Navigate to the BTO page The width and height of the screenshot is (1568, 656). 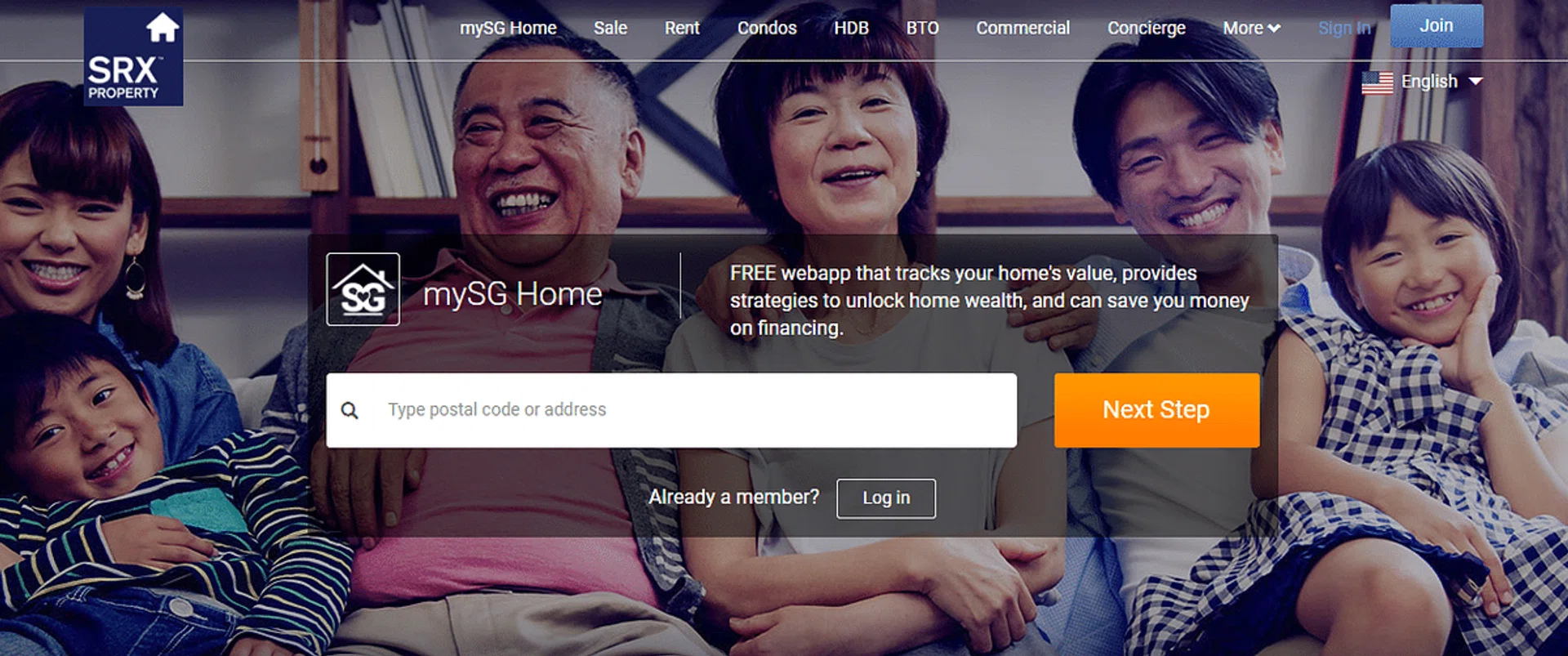[922, 28]
